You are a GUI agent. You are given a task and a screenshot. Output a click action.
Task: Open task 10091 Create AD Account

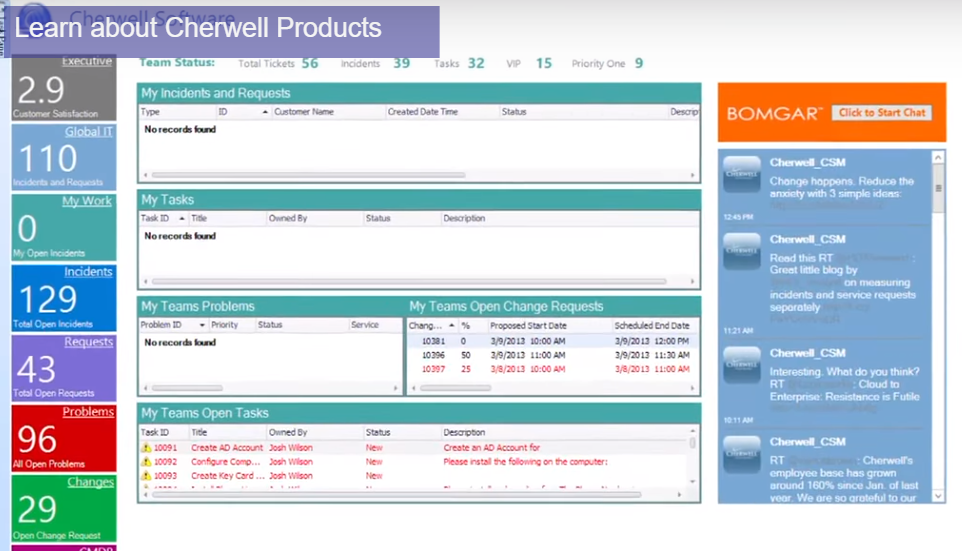tap(414, 447)
